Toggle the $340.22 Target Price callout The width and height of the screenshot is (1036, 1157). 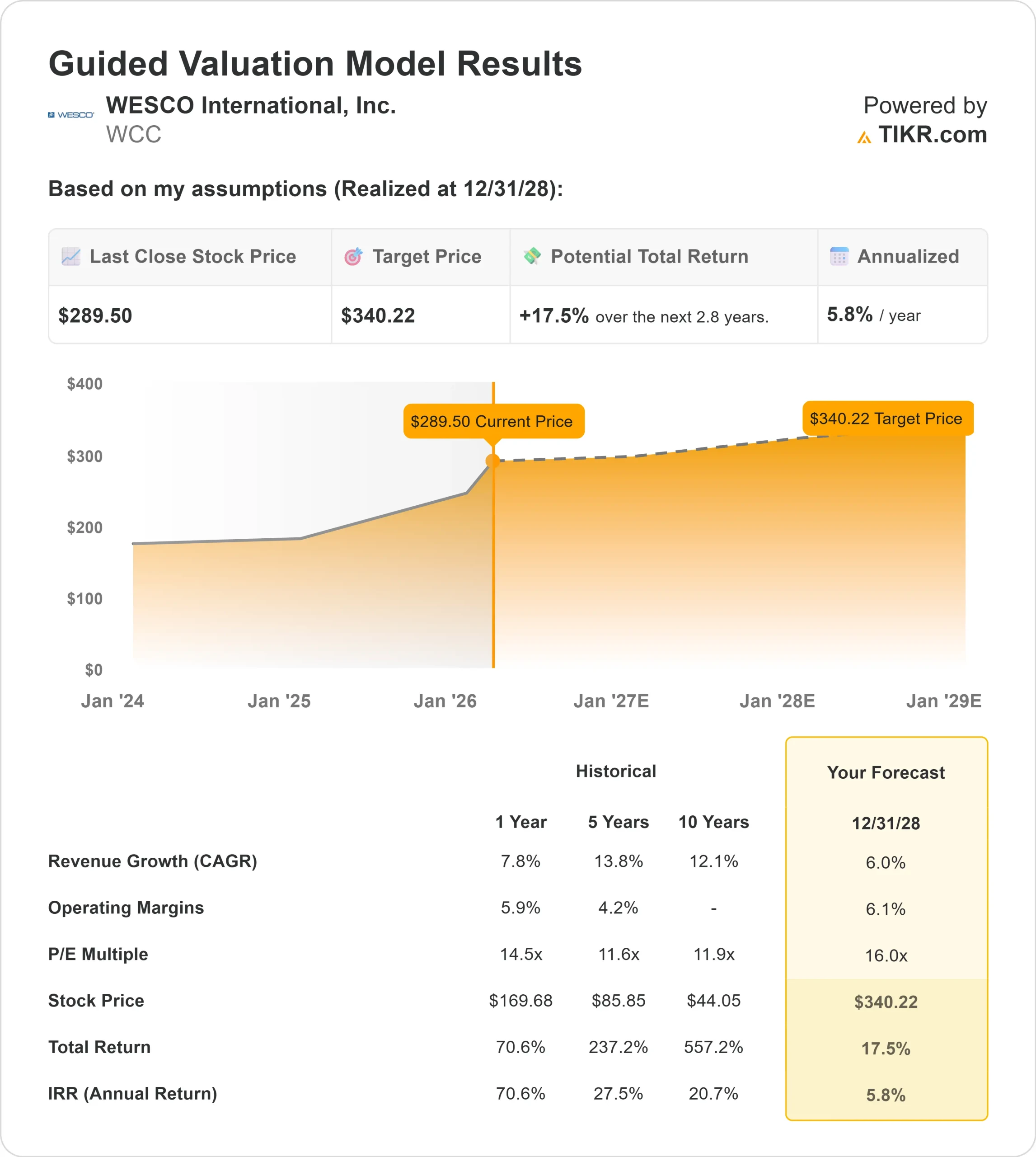pos(888,419)
